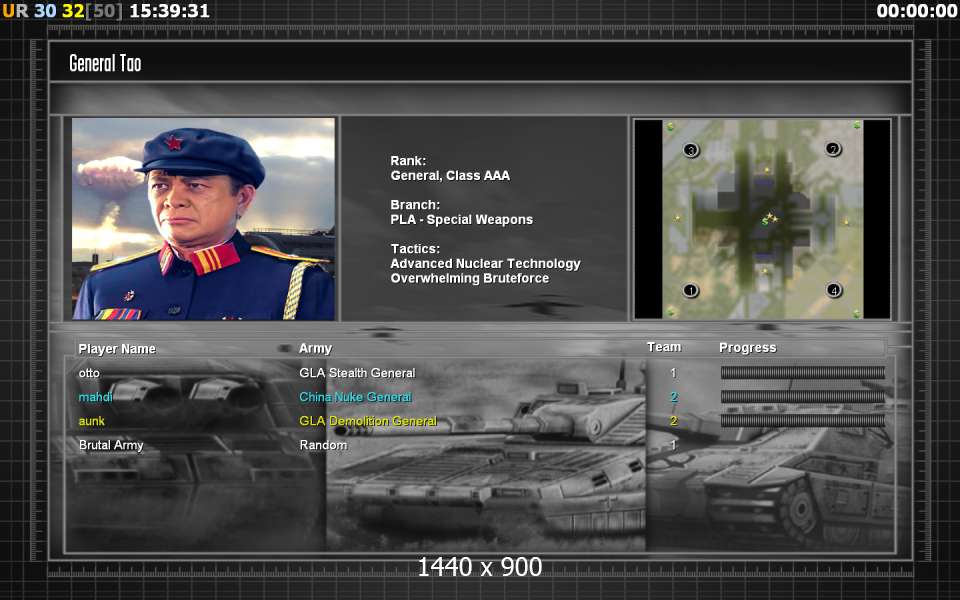Click 'General, Class AAA' text
Image resolution: width=960 pixels, height=600 pixels.
pyautogui.click(x=450, y=176)
